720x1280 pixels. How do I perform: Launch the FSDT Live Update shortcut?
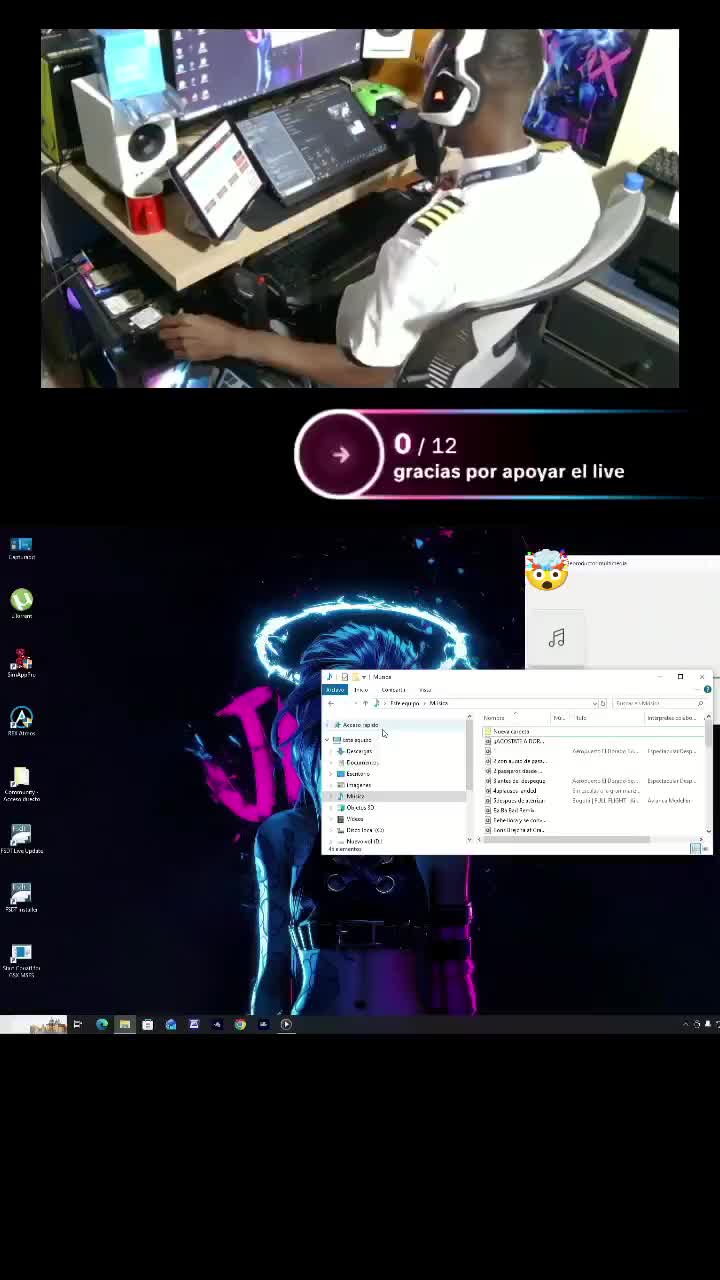click(21, 838)
